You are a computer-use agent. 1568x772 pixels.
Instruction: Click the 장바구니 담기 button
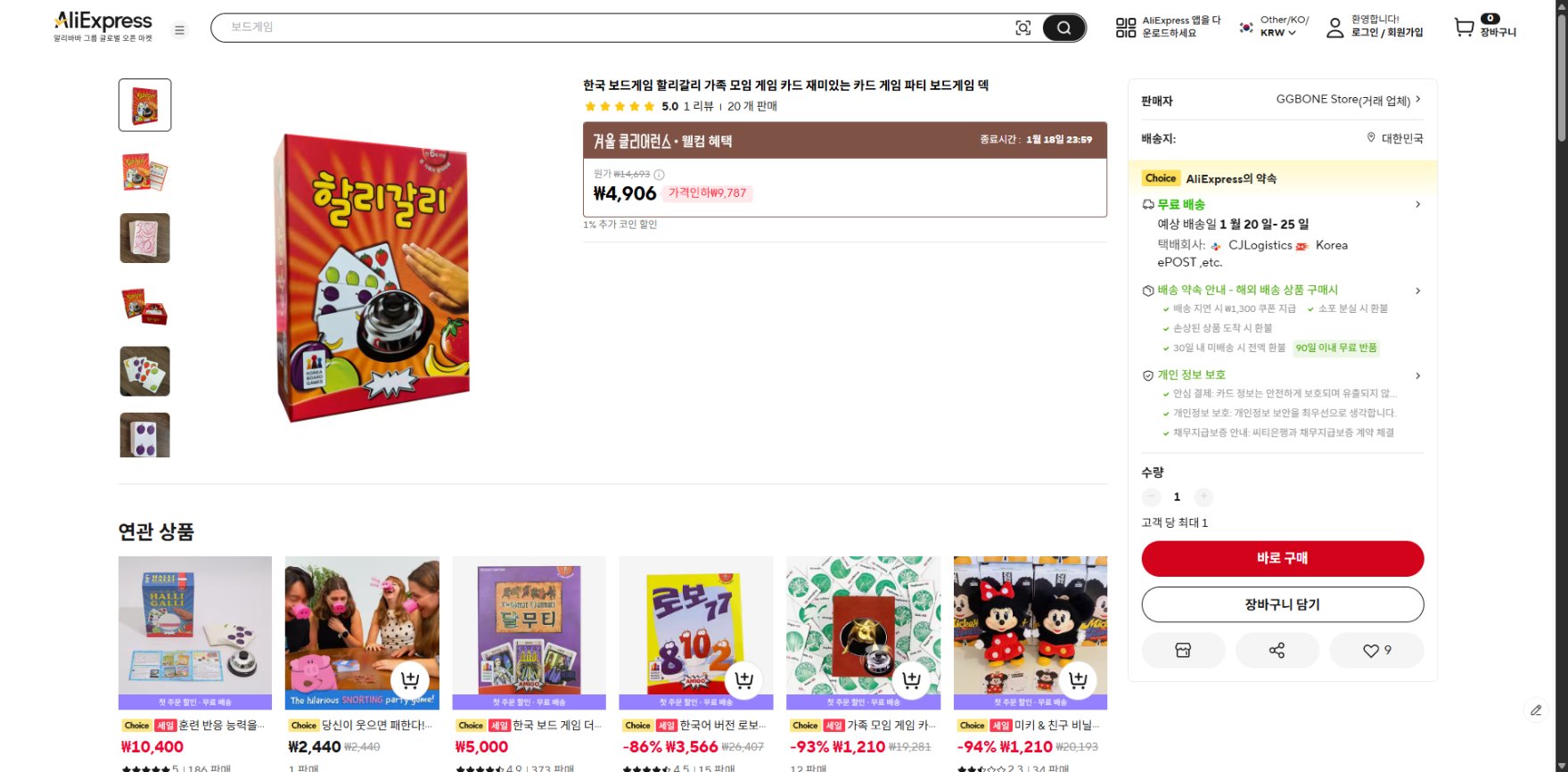[1282, 604]
